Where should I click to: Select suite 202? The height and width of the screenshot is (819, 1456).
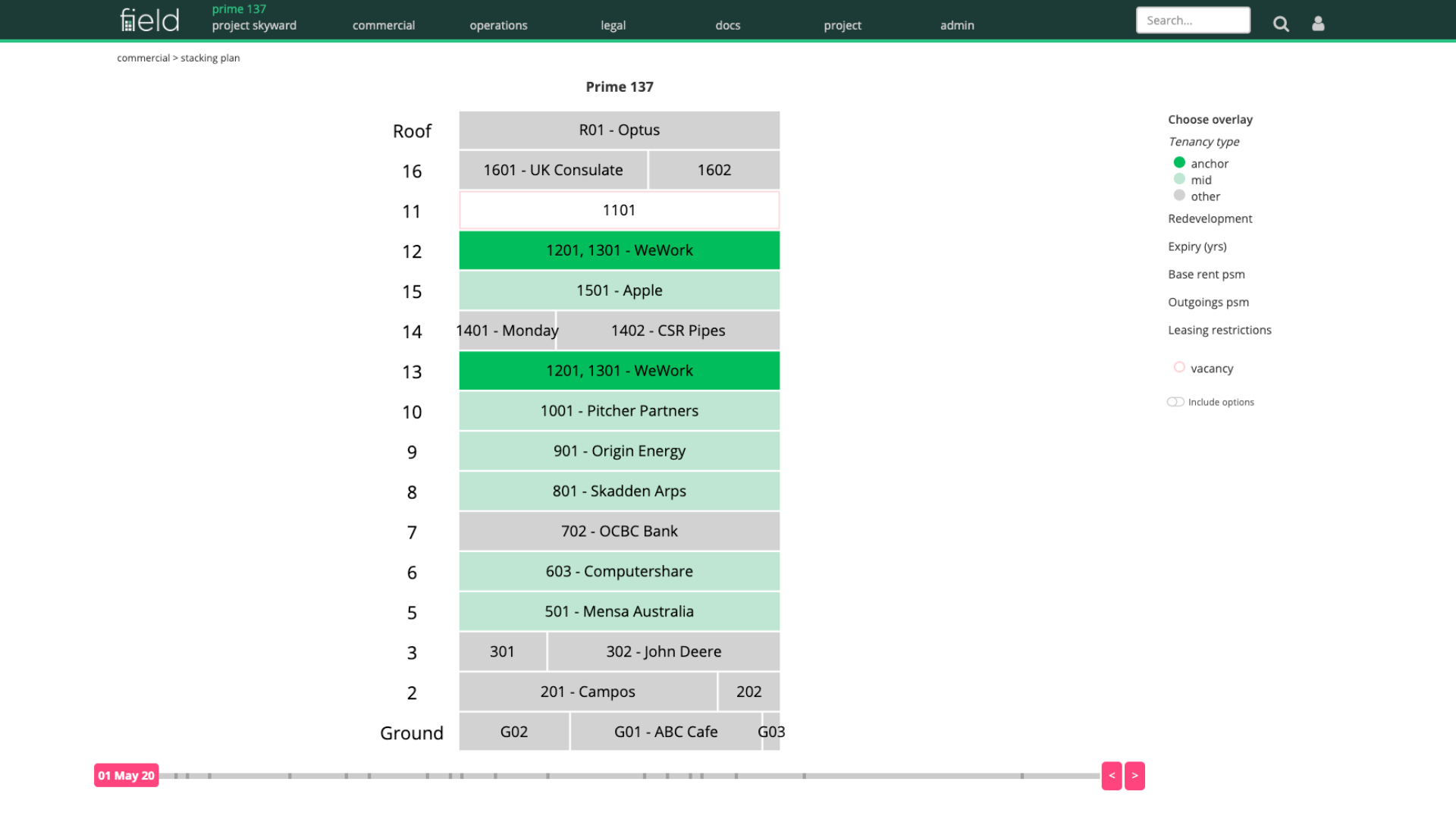coord(749,692)
